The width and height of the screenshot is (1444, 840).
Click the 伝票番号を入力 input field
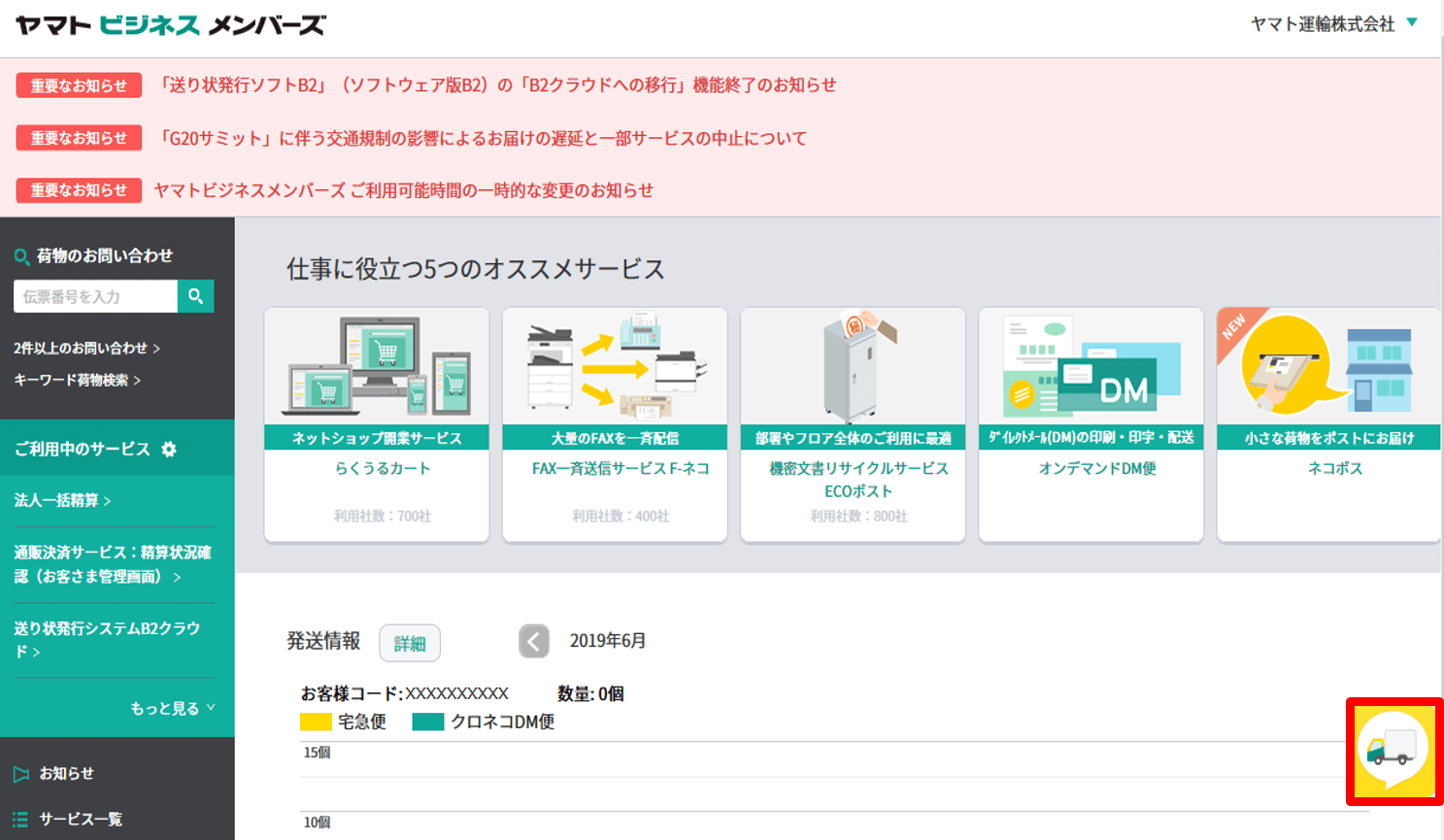coord(95,296)
